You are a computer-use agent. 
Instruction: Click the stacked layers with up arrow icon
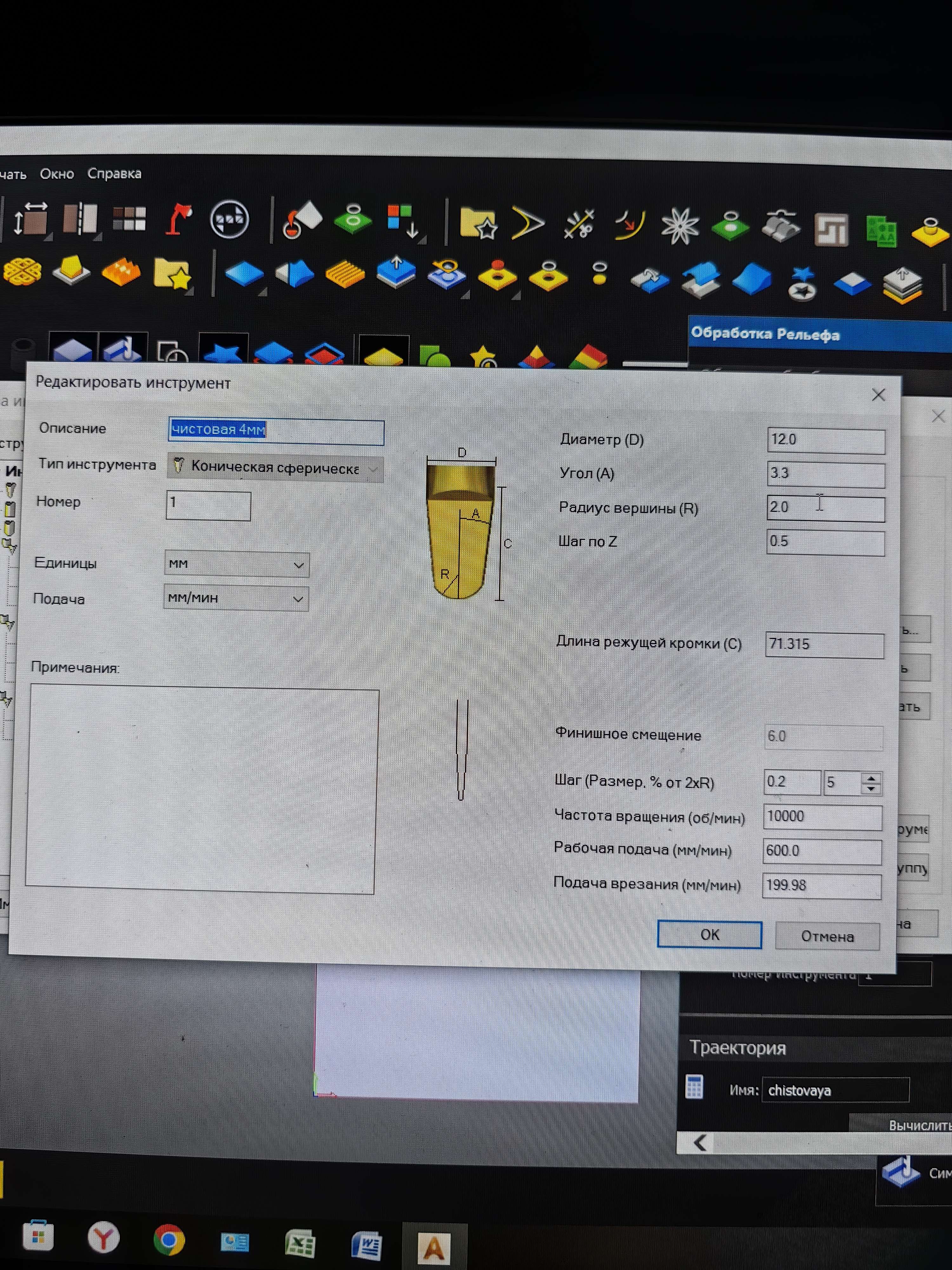(x=902, y=285)
